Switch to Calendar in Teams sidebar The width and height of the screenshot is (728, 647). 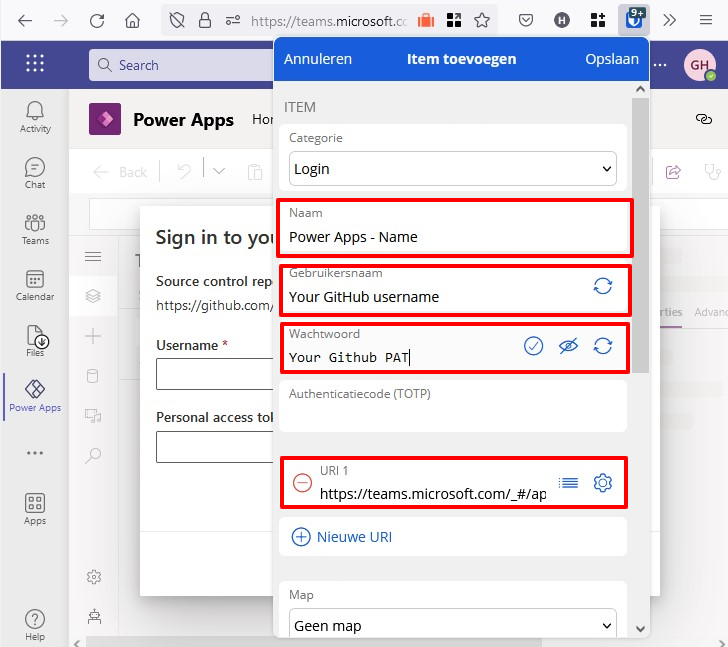click(35, 285)
